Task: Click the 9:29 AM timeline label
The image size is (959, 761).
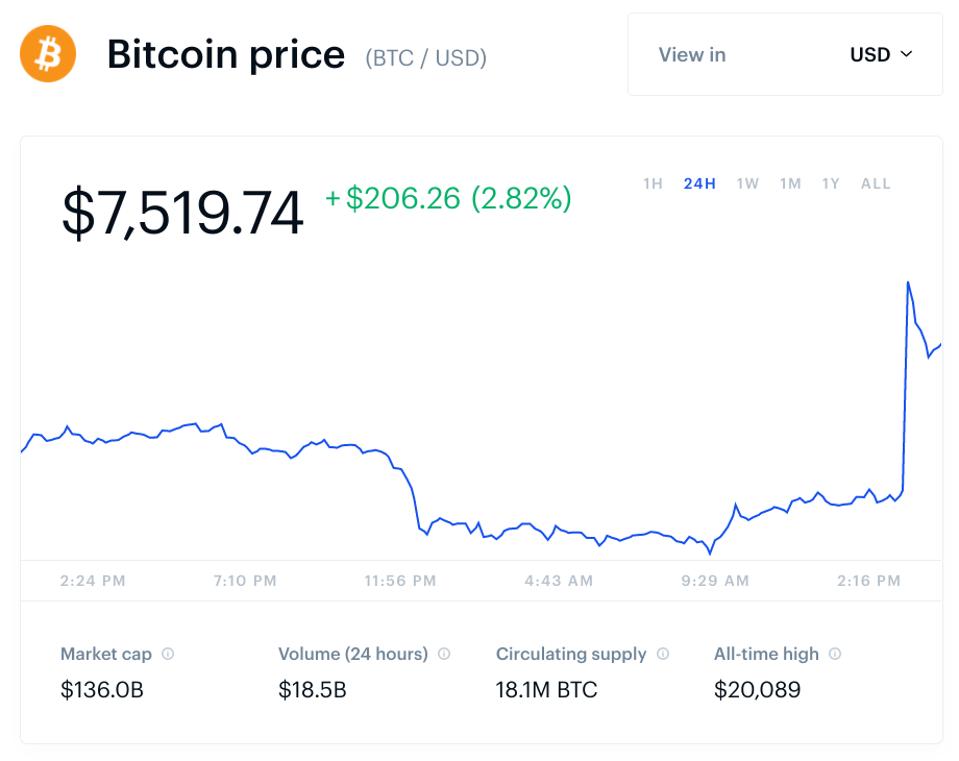Action: 713,580
